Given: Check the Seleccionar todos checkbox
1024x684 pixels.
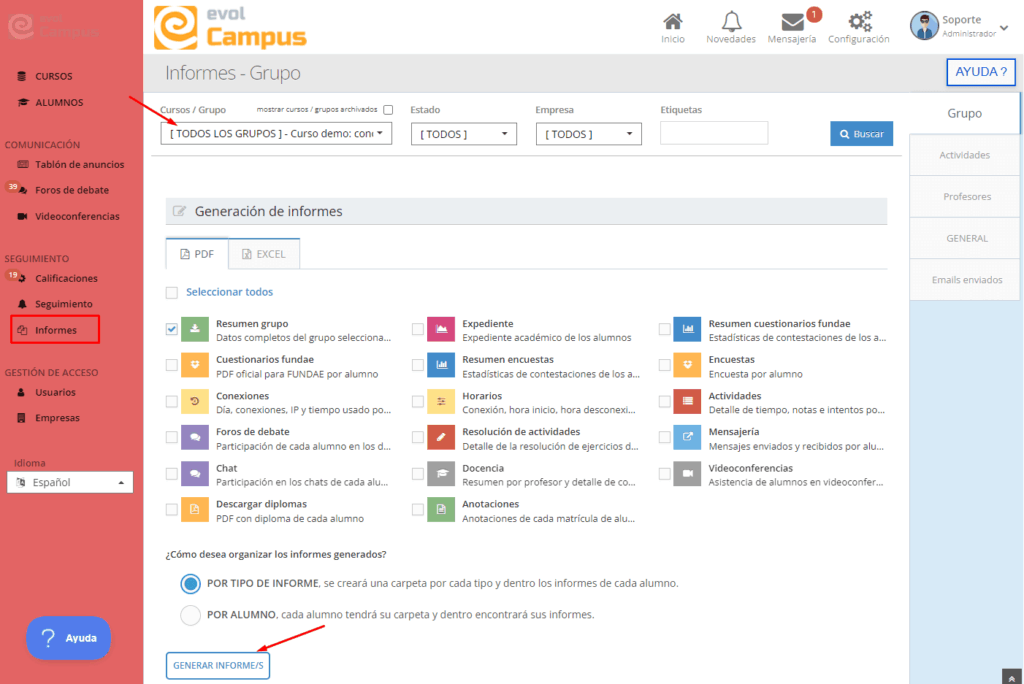Looking at the screenshot, I should click(172, 292).
